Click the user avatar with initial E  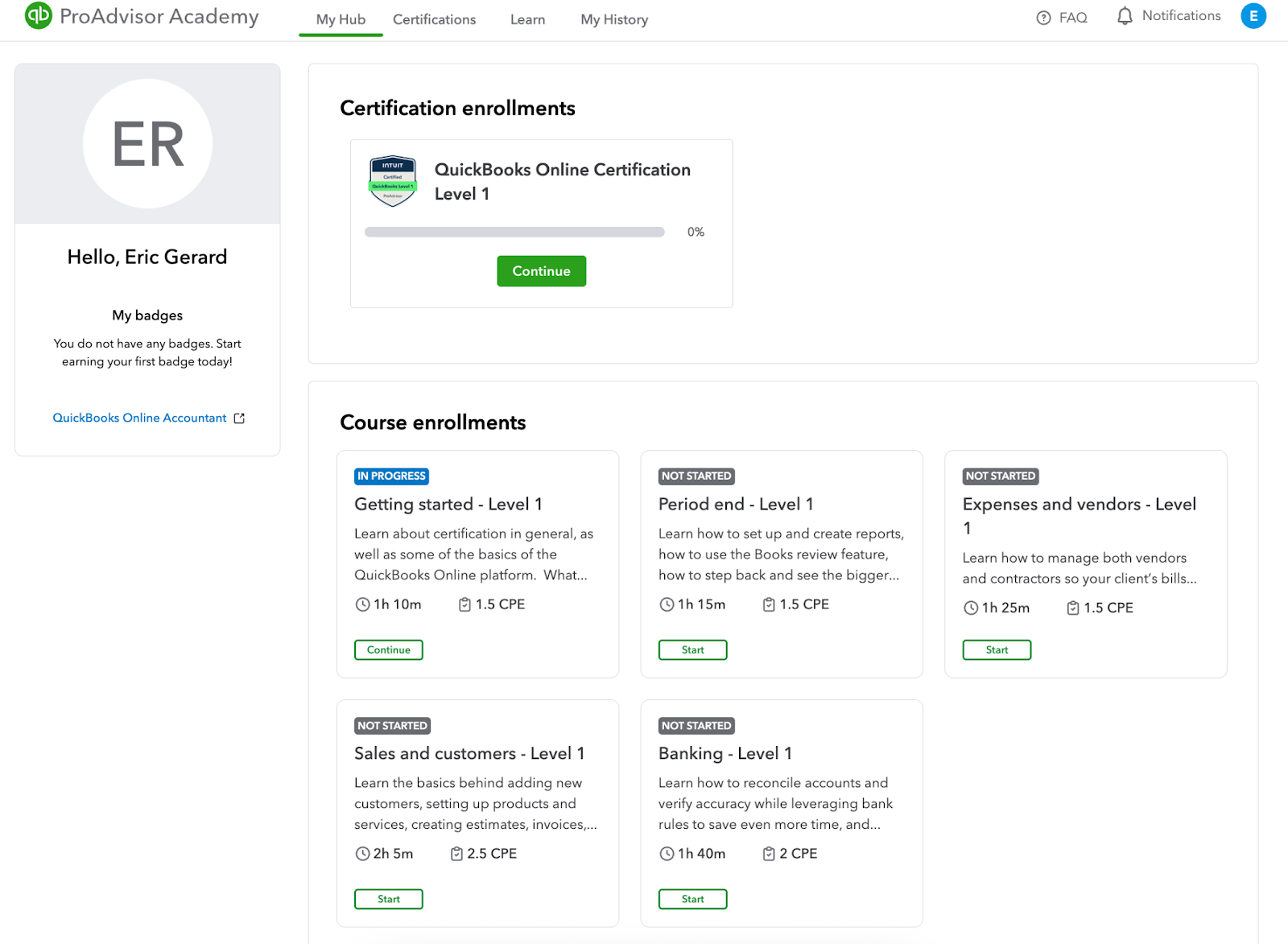pos(1253,16)
